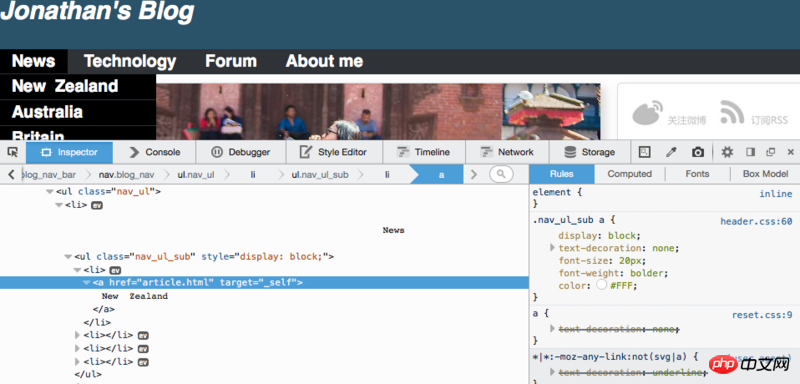The height and width of the screenshot is (384, 800).
Task: Open the Debugger tab
Action: coord(241,152)
